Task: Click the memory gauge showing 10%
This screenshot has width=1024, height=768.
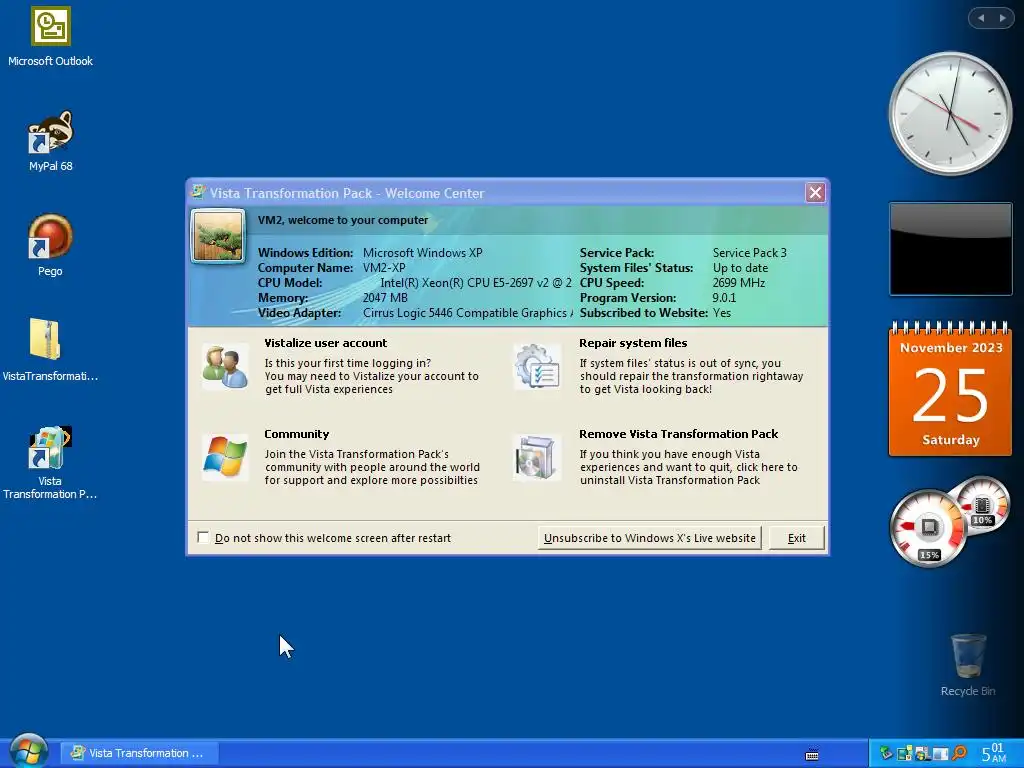Action: pos(982,505)
